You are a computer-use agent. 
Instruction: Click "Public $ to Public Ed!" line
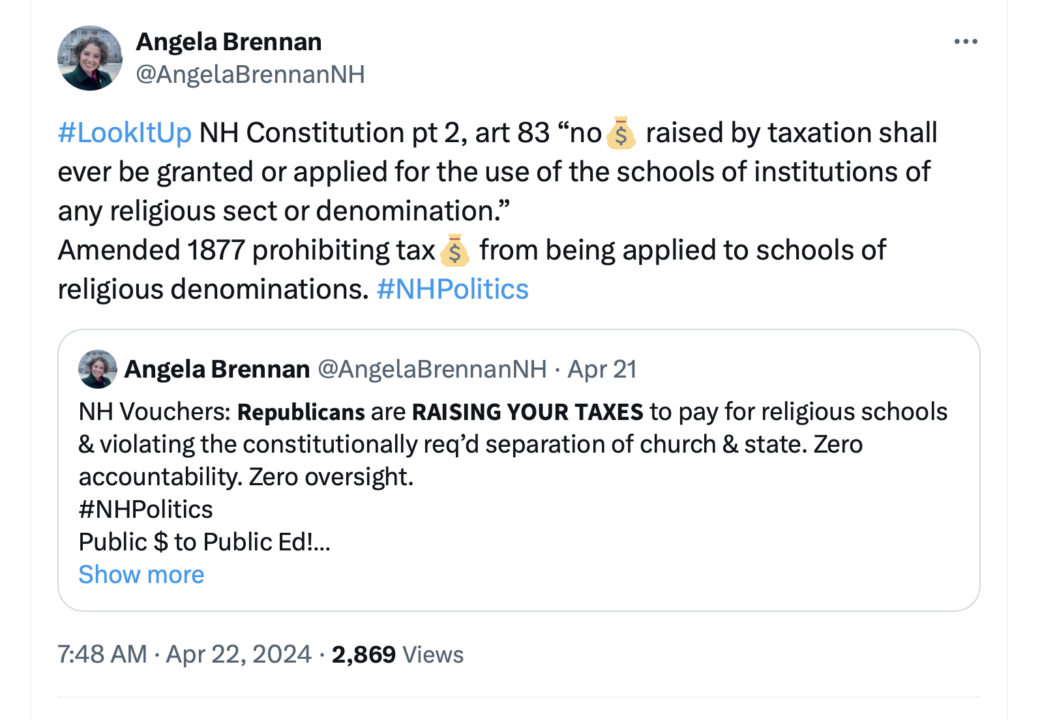(x=204, y=542)
